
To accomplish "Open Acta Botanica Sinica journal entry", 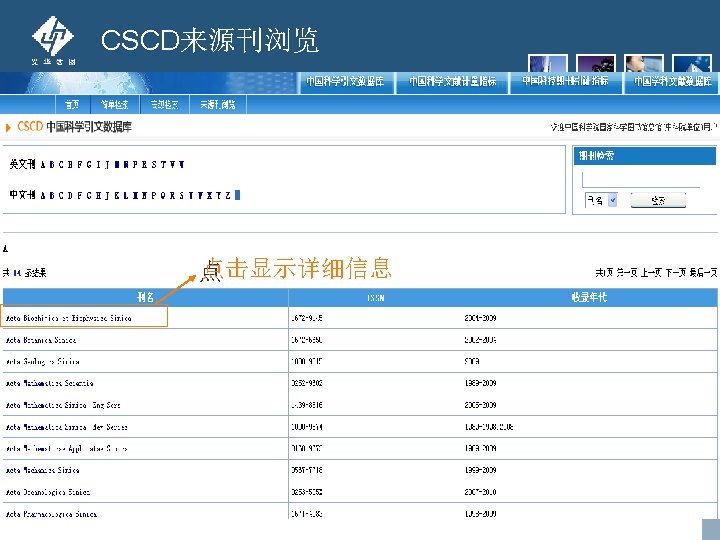I will click(x=41, y=340).
